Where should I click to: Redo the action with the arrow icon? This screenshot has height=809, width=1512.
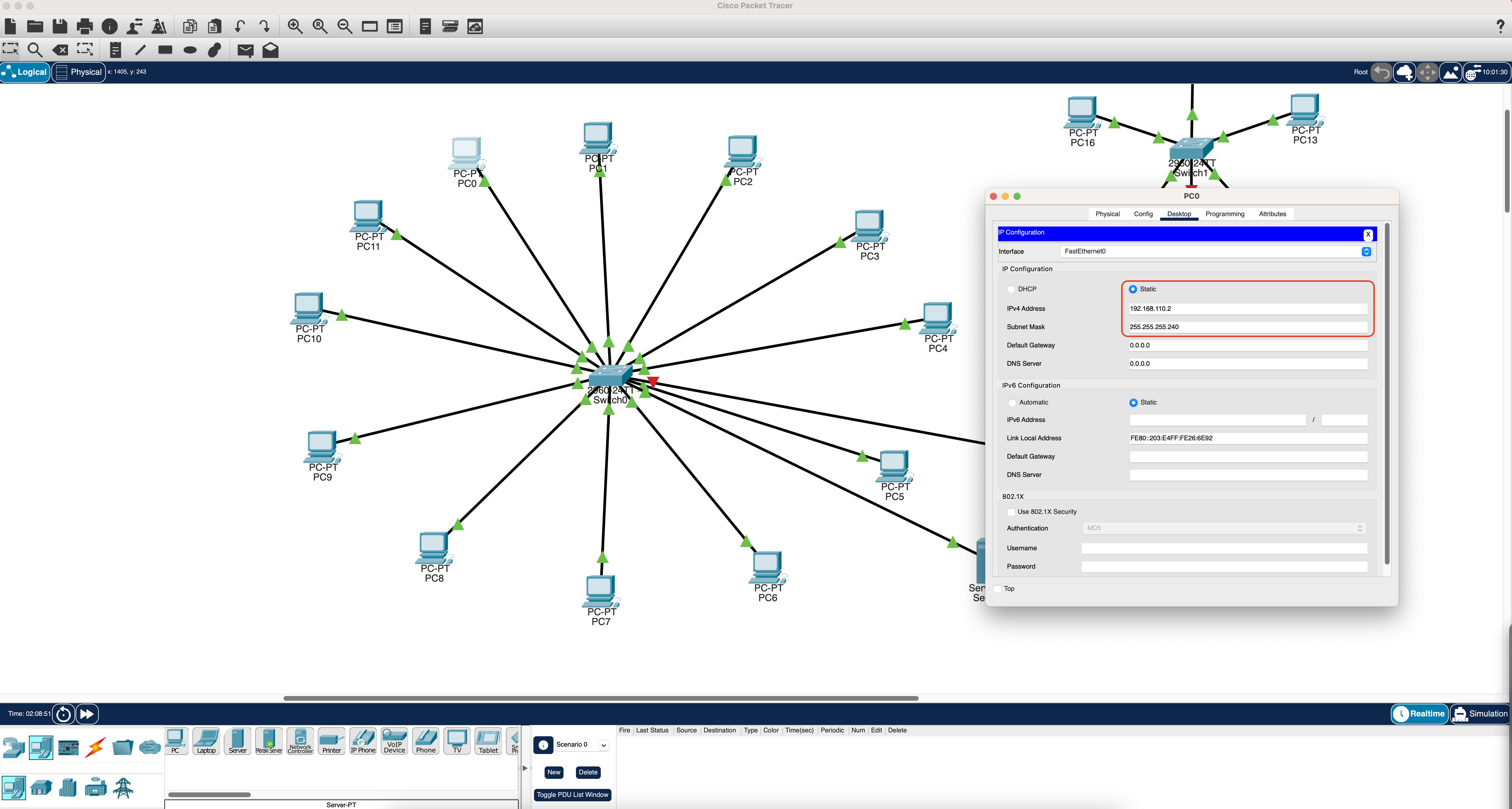(265, 26)
